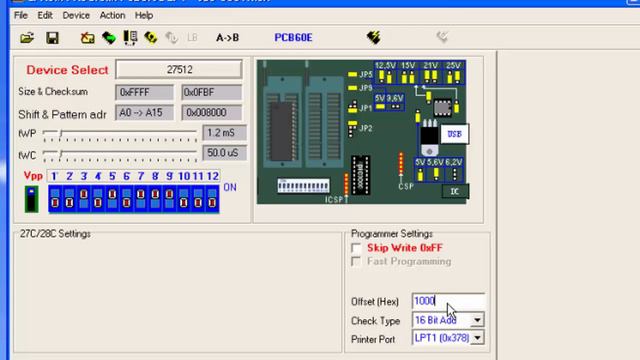Toggle DIP switch 9
Image resolution: width=640 pixels, height=360 pixels.
pos(169,198)
